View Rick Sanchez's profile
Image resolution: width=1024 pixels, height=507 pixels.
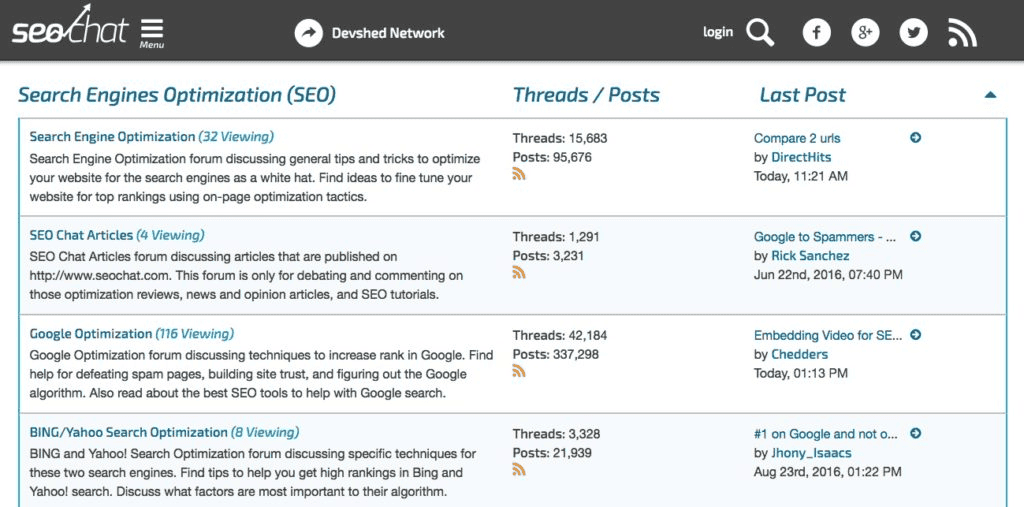tap(810, 256)
